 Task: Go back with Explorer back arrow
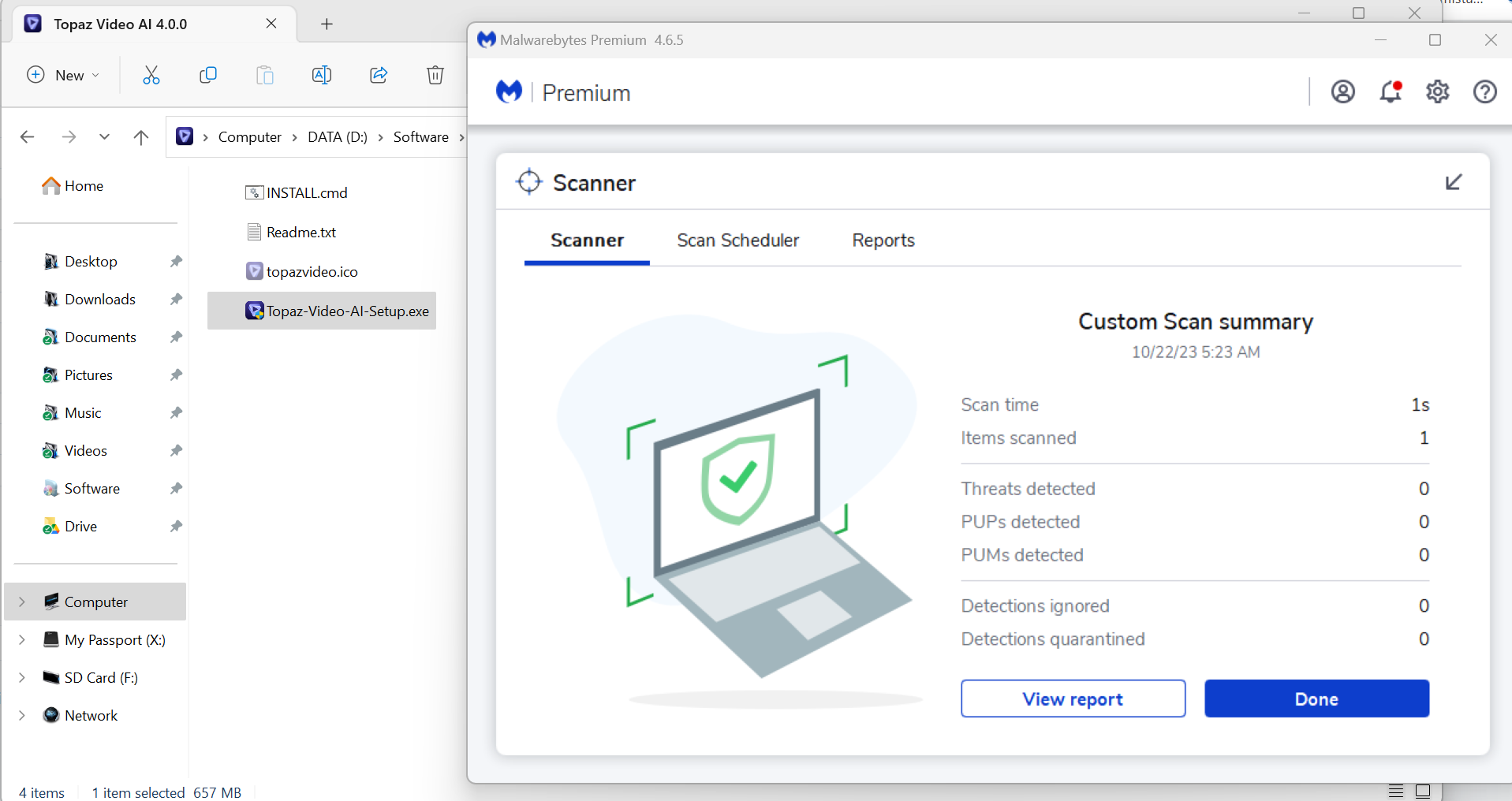point(28,137)
